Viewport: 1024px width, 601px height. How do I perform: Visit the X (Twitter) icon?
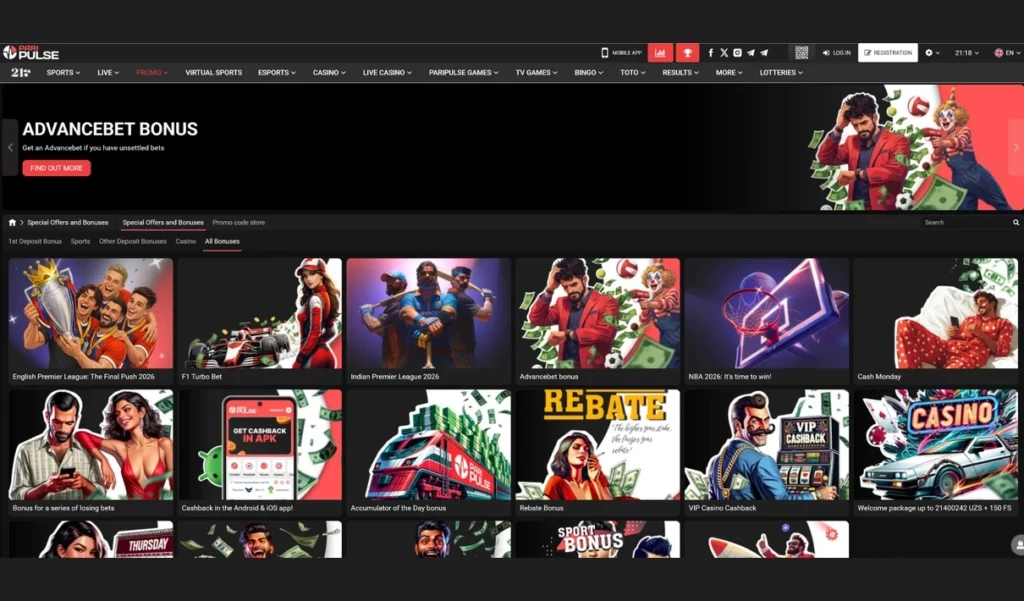tap(724, 53)
